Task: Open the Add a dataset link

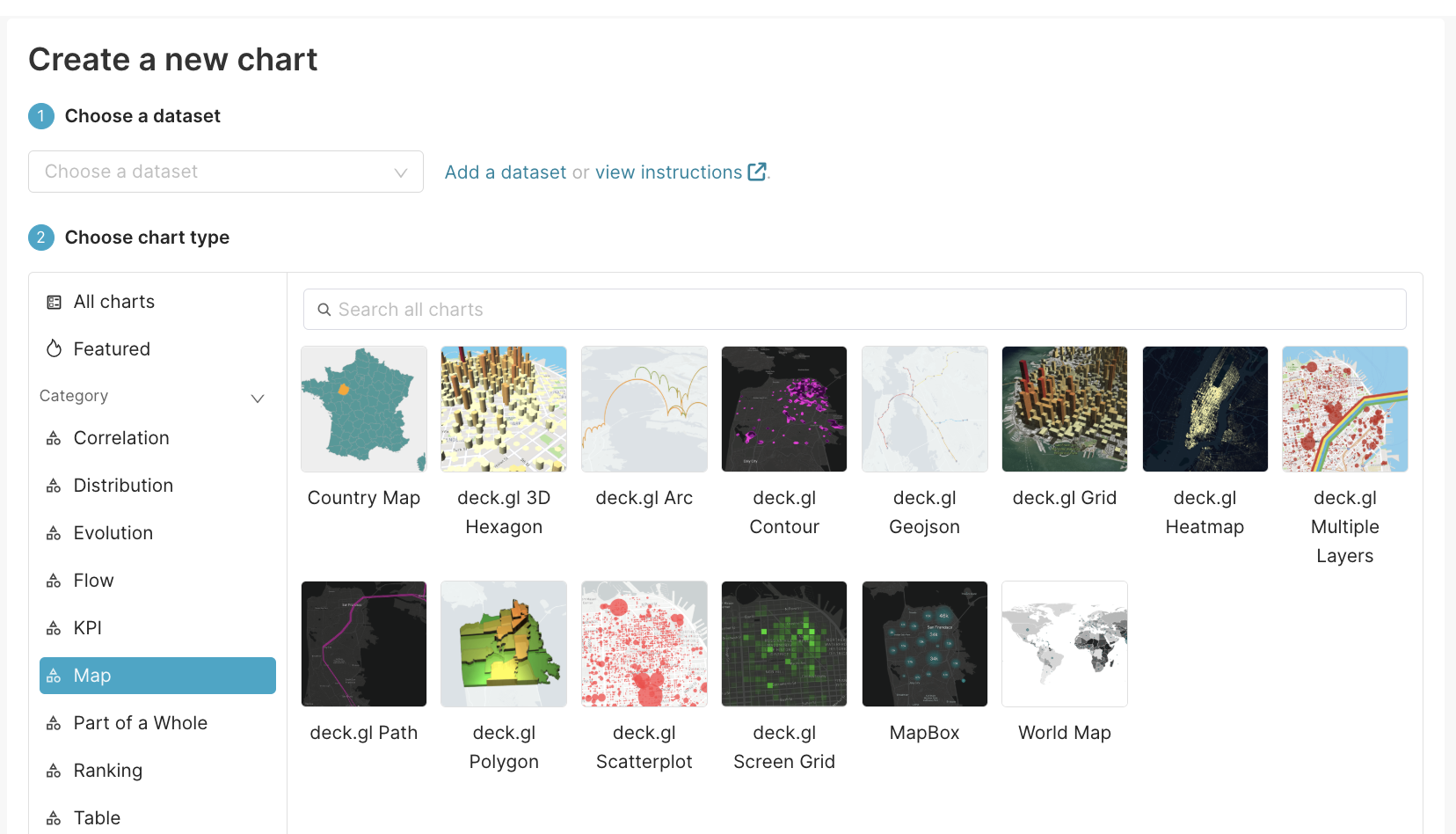Action: (x=506, y=172)
